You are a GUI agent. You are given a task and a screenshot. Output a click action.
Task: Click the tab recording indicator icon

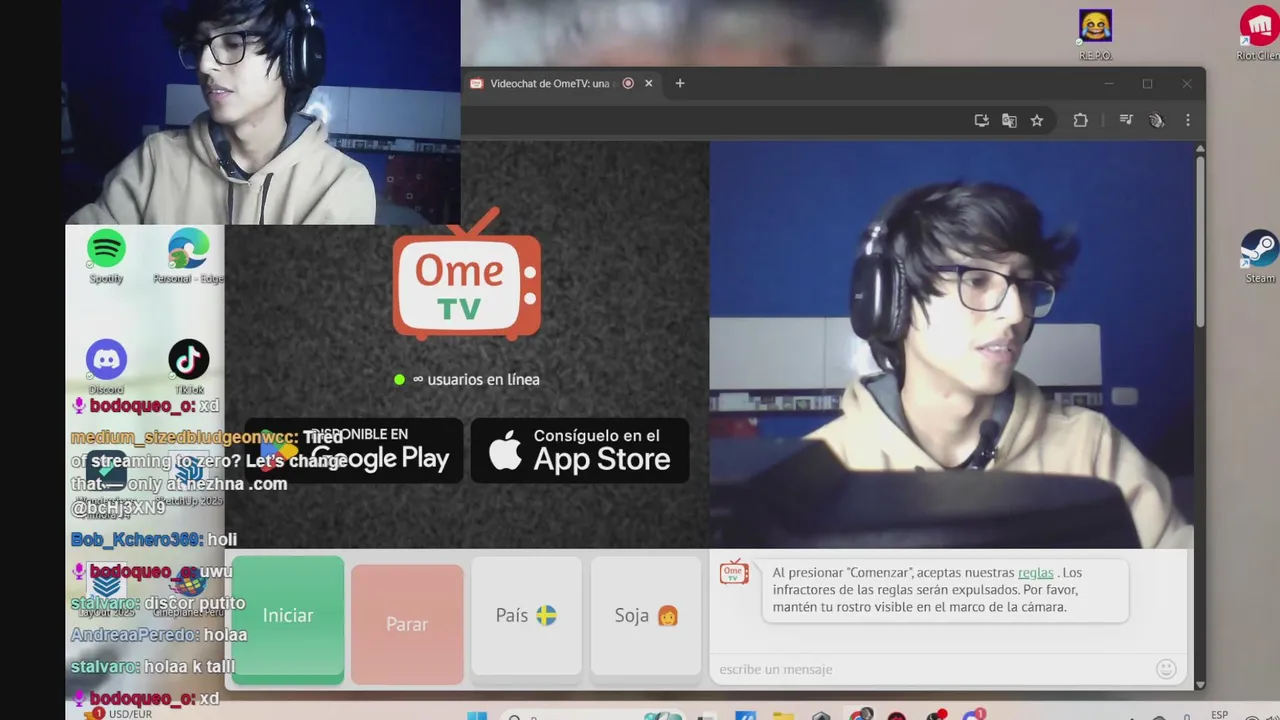click(628, 83)
